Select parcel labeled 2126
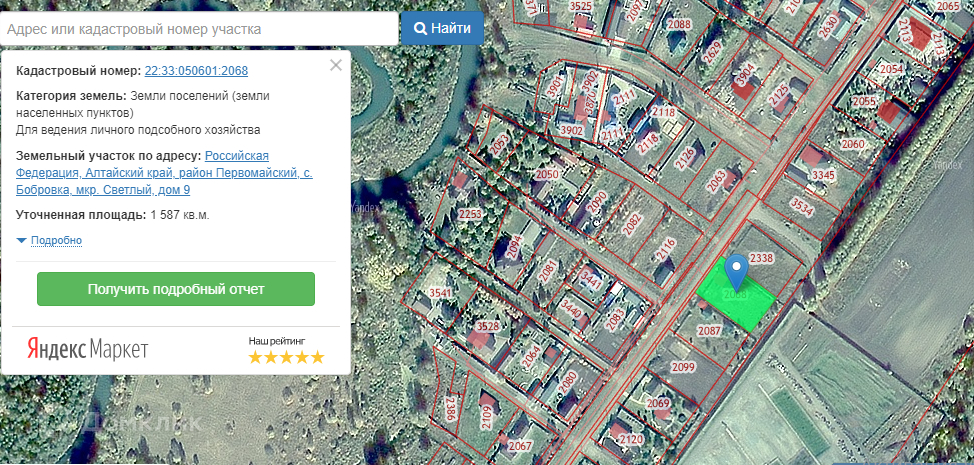The height and width of the screenshot is (465, 974). pyautogui.click(x=685, y=158)
